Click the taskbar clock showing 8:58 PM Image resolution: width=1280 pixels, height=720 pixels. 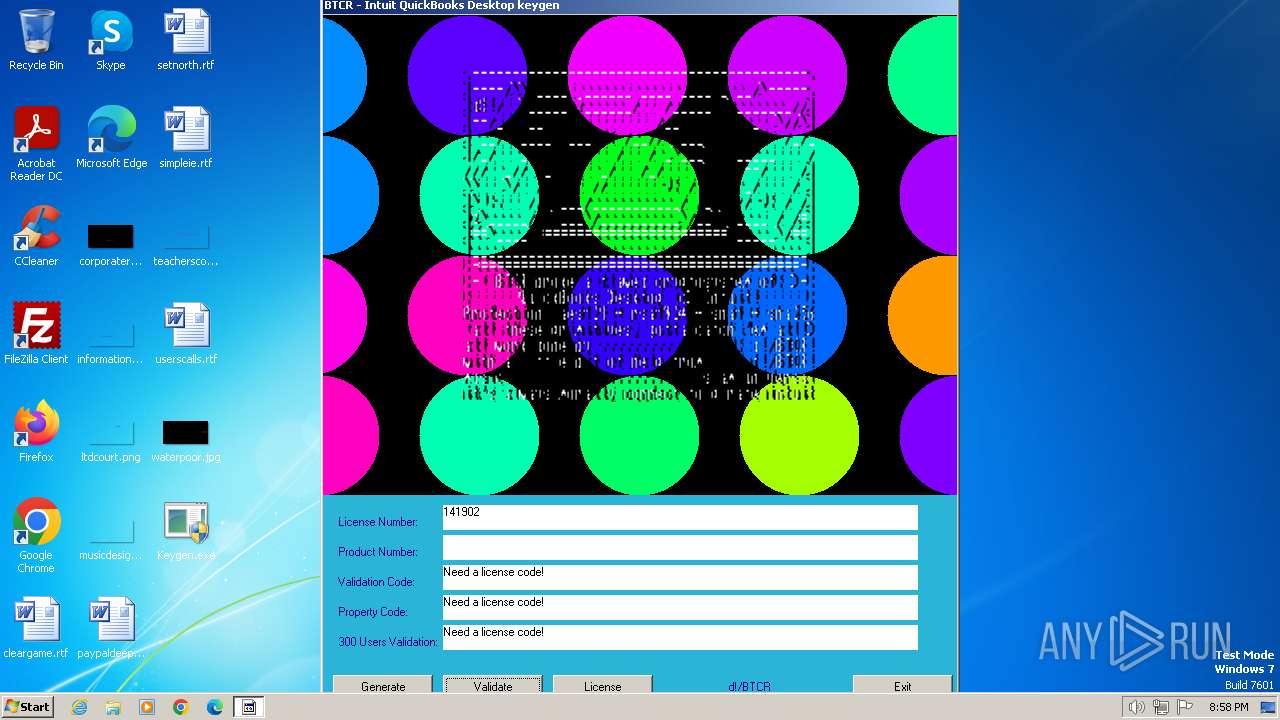pos(1228,707)
